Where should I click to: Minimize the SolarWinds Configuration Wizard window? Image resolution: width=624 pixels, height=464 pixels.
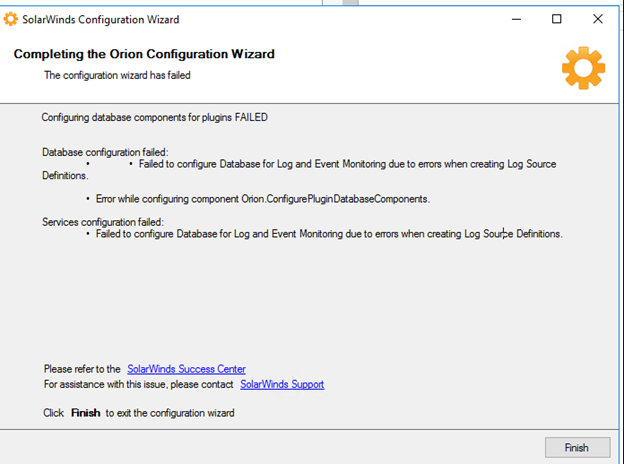click(x=516, y=19)
